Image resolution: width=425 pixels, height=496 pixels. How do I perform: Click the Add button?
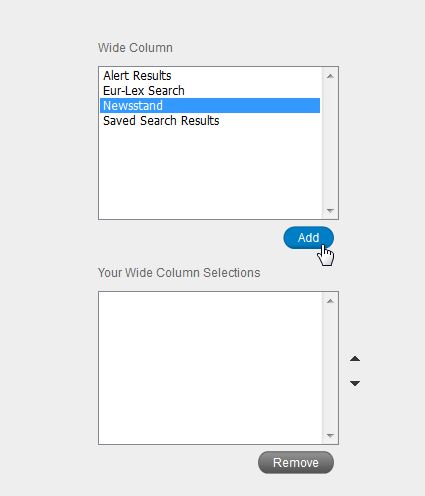point(308,238)
